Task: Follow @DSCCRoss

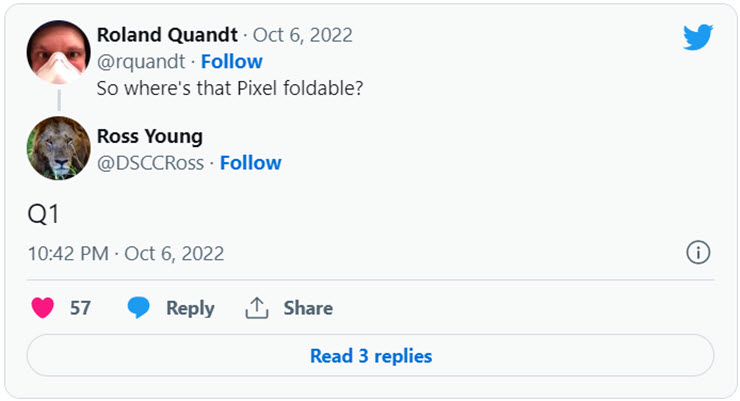Action: click(x=251, y=162)
